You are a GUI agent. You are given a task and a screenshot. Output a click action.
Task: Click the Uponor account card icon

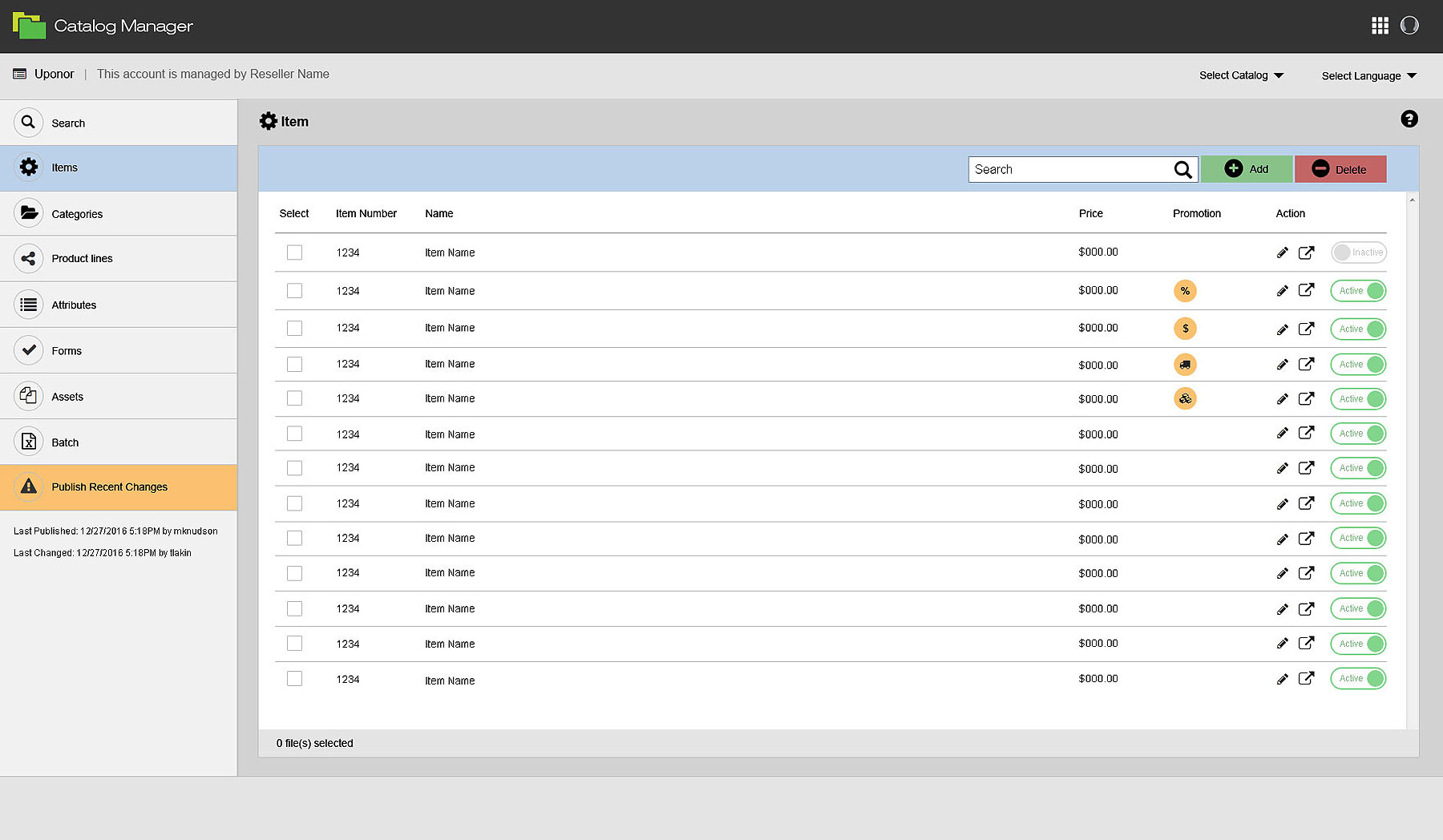(x=20, y=74)
